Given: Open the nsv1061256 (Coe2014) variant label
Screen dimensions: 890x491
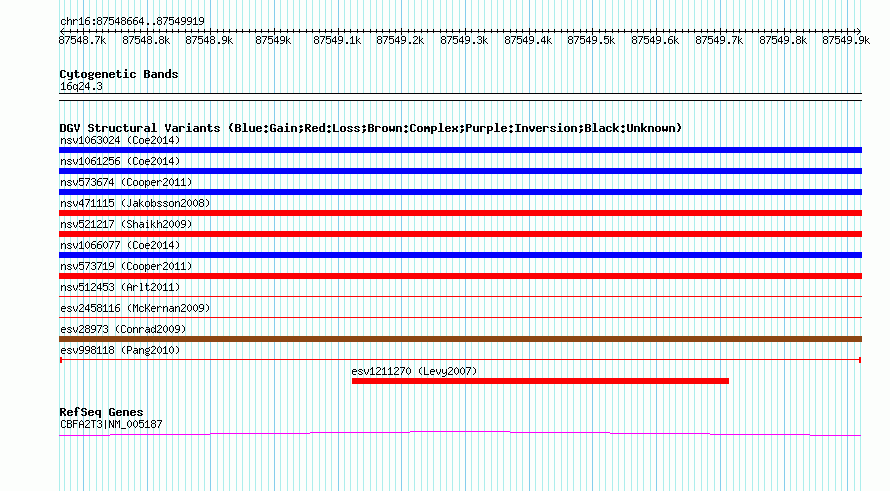Looking at the screenshot, I should point(120,161).
